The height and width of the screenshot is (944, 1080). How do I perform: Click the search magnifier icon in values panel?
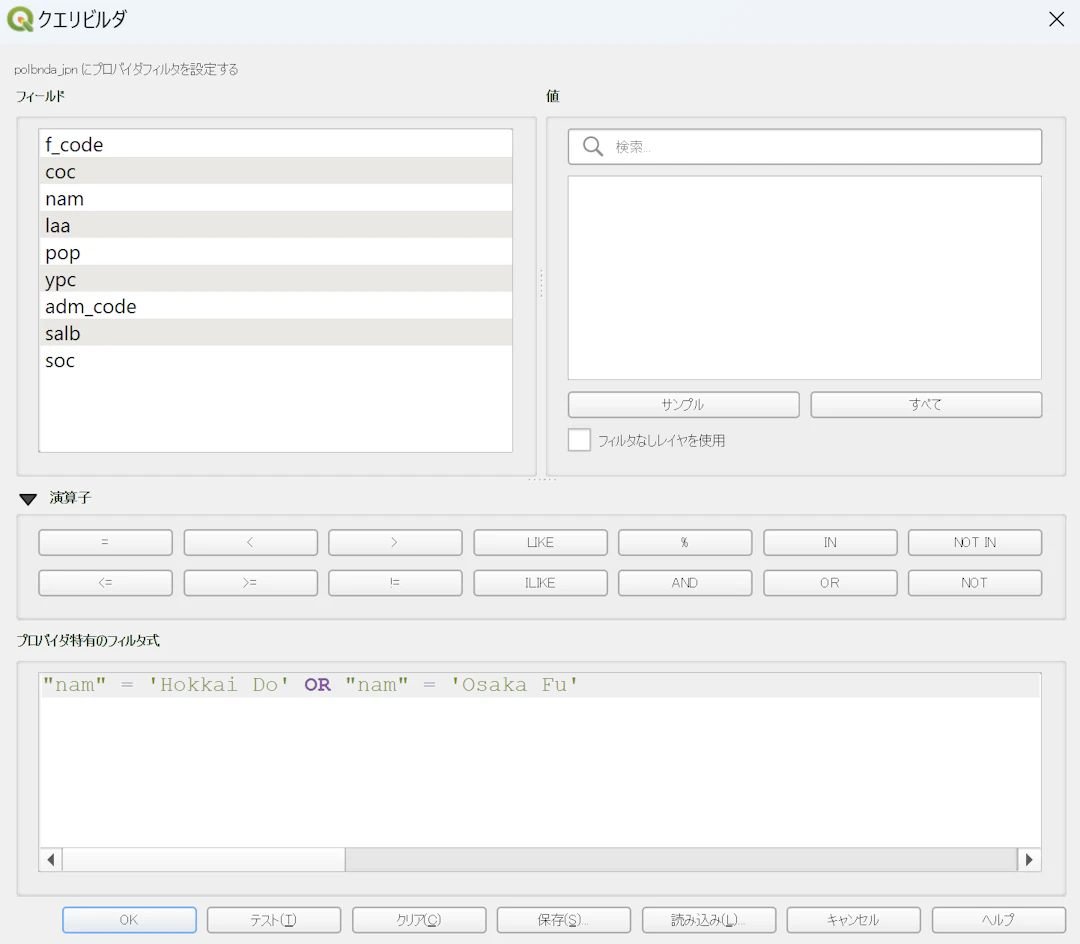point(592,146)
